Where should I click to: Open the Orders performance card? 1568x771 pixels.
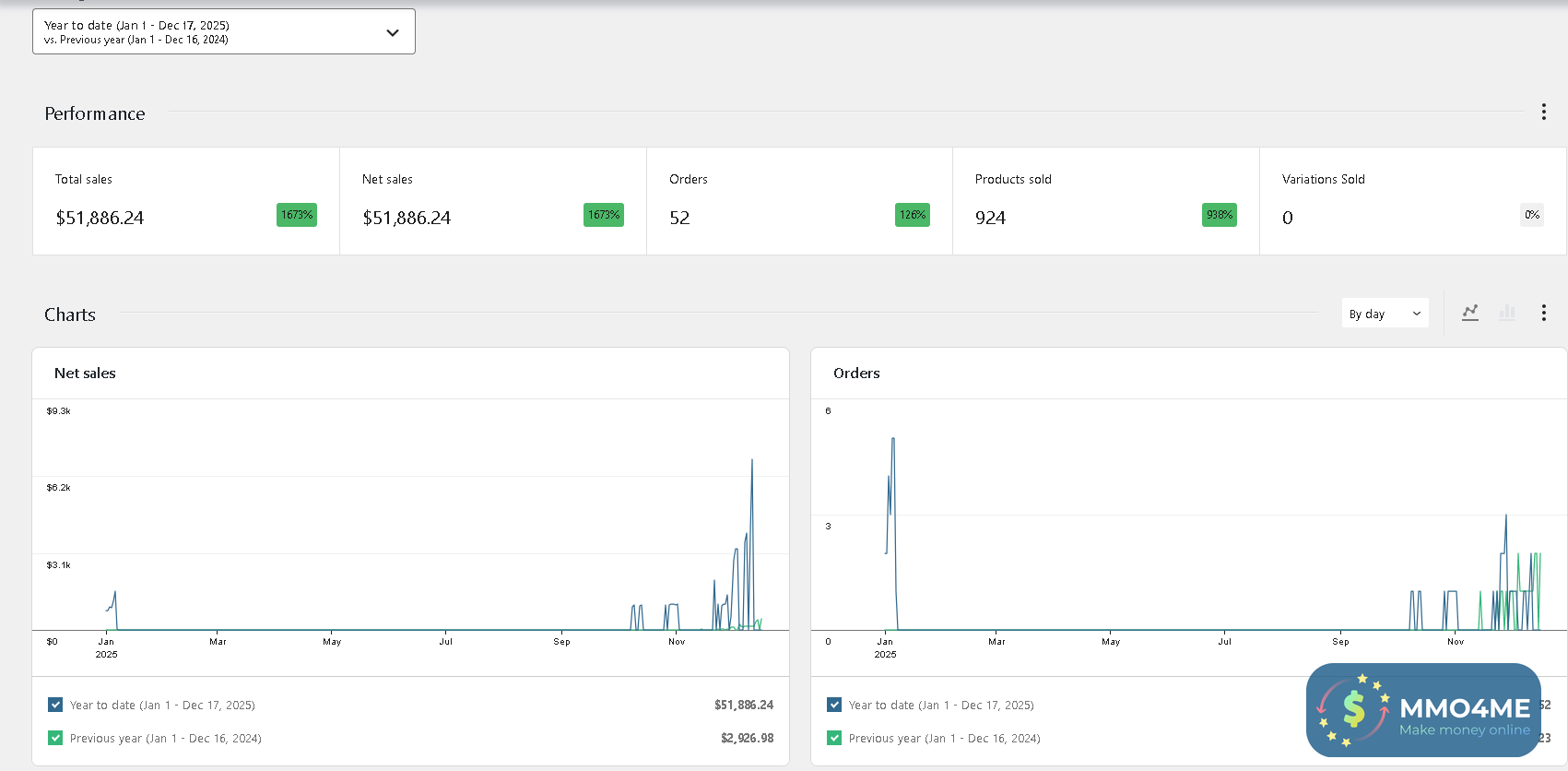point(799,201)
